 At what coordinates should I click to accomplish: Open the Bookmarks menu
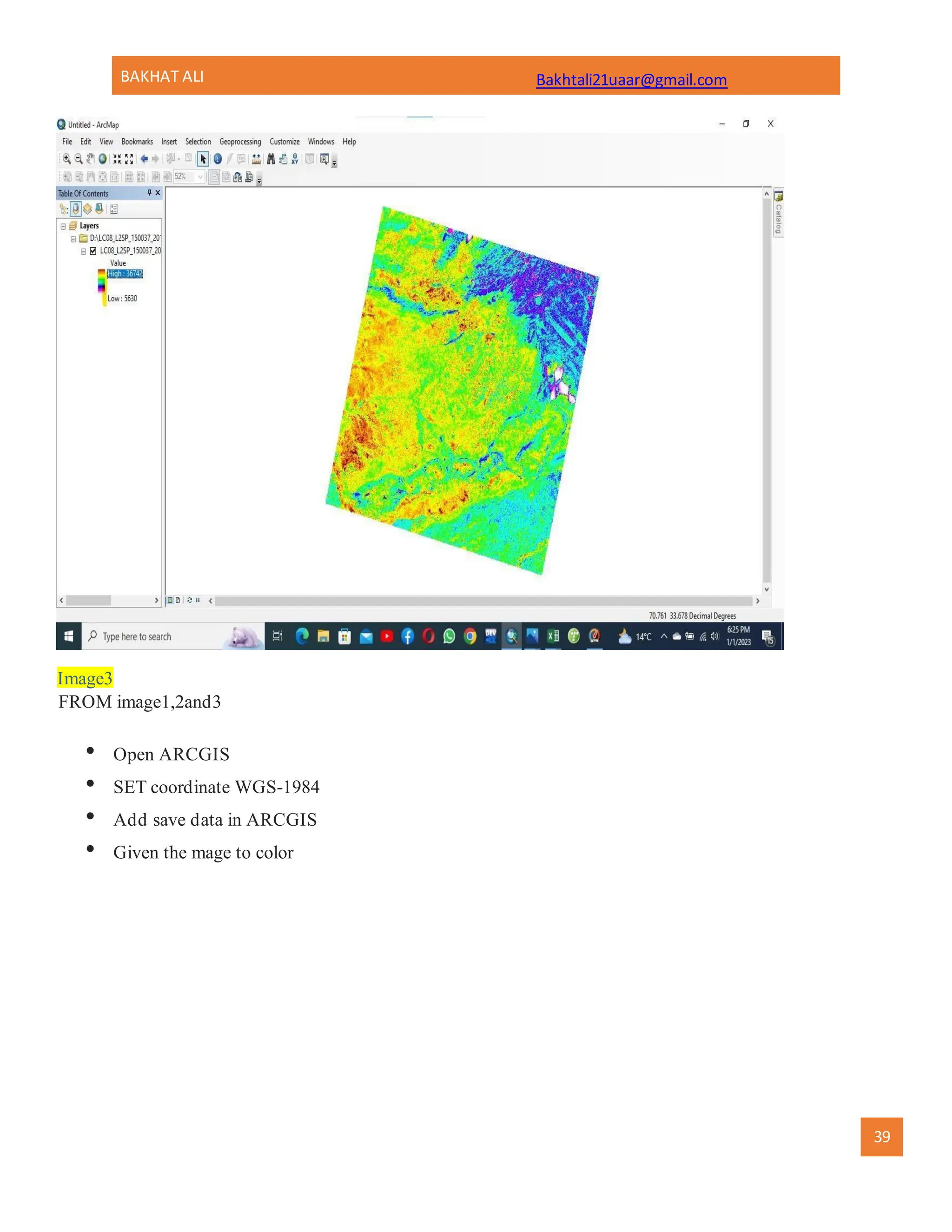(137, 142)
